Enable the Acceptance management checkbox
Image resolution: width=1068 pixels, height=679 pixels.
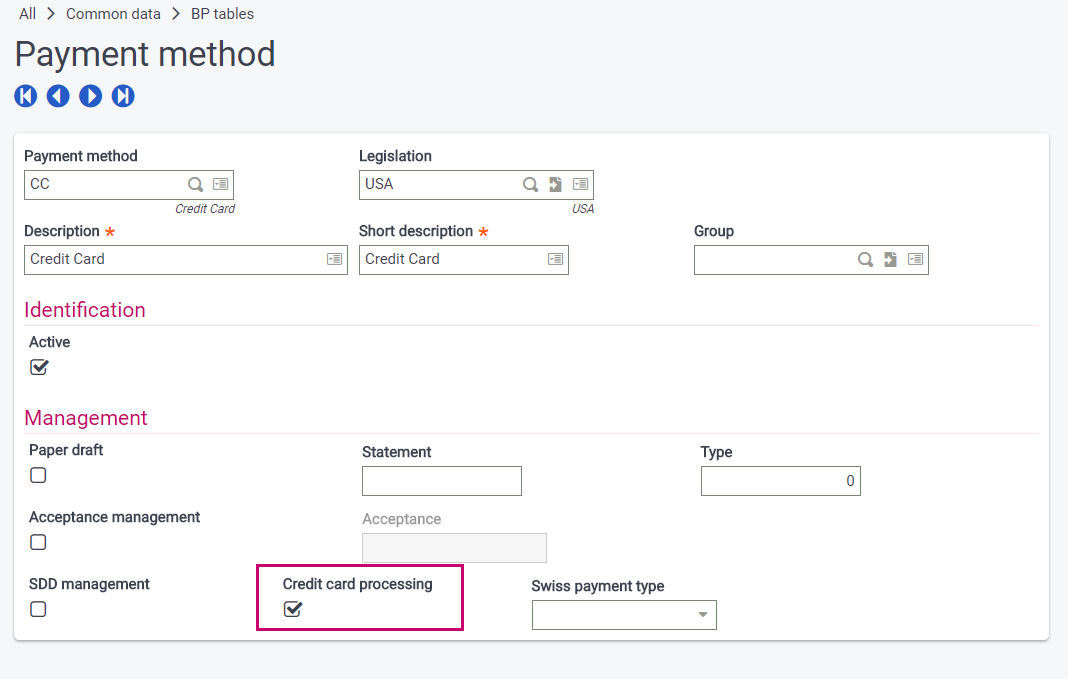tap(38, 542)
